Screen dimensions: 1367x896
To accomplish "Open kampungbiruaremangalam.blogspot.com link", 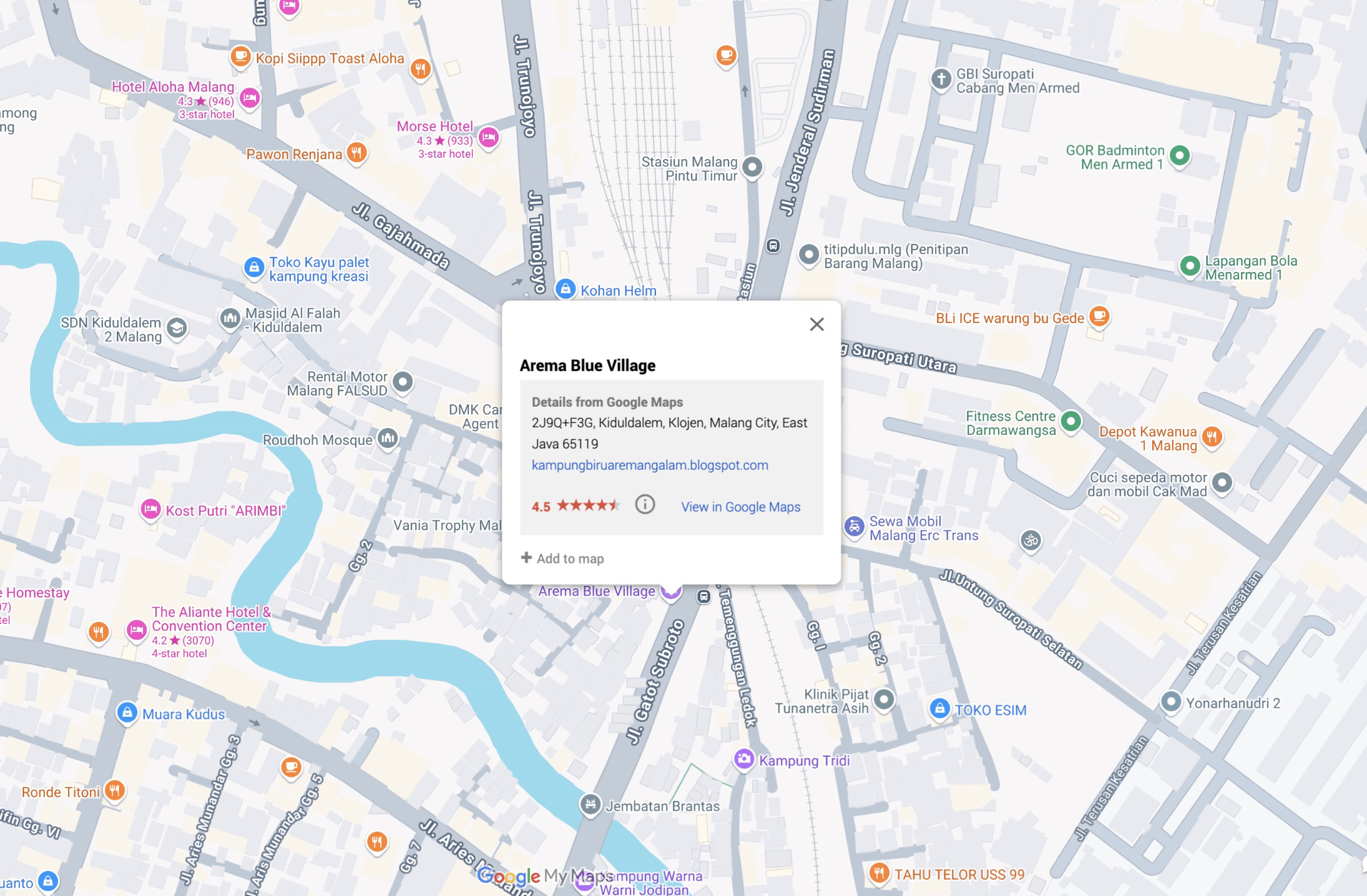I will (650, 465).
